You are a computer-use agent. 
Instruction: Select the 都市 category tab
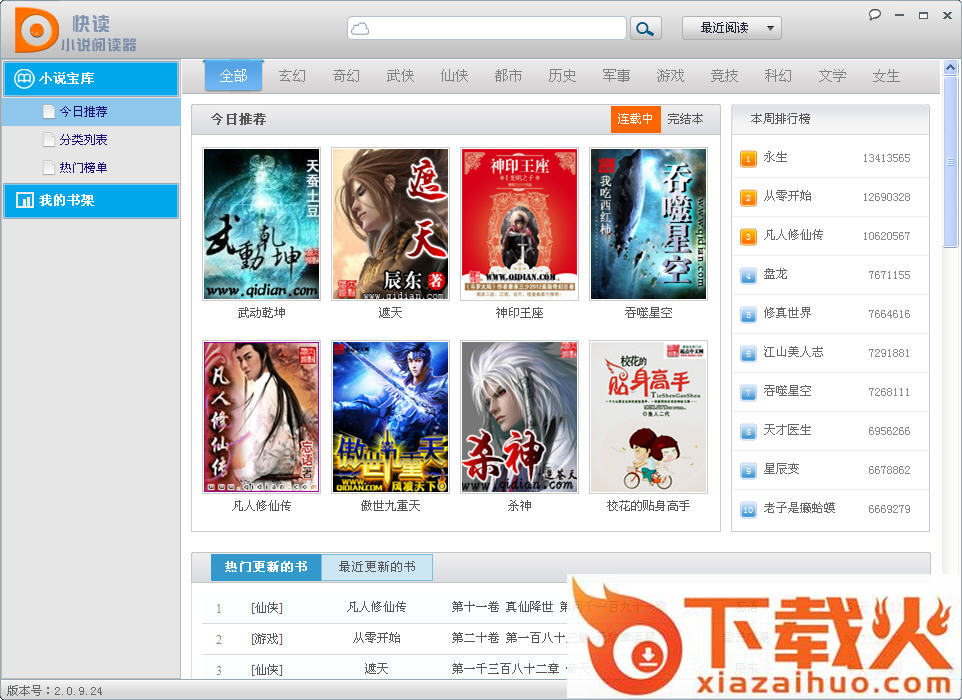click(508, 76)
